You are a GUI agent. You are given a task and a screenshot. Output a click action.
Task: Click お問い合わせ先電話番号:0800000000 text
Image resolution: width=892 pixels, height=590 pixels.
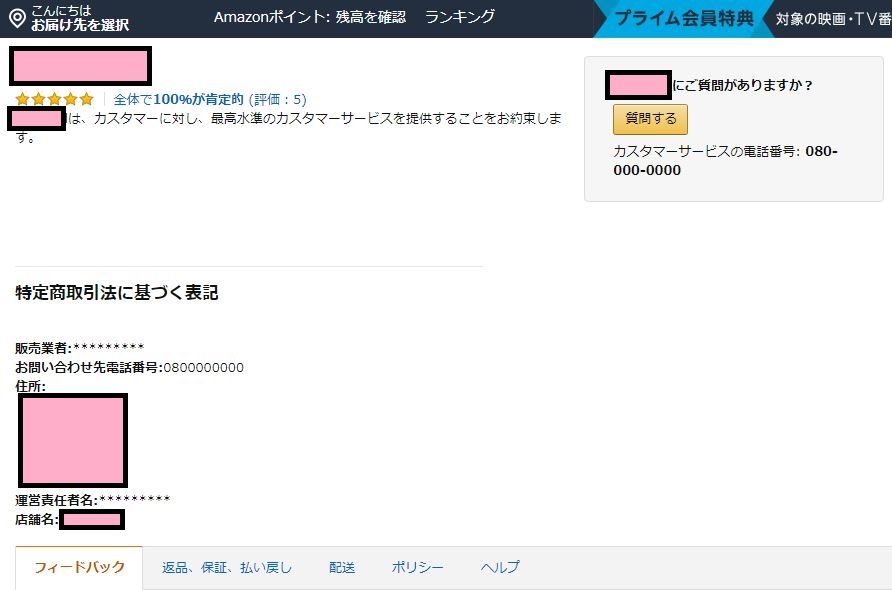129,368
